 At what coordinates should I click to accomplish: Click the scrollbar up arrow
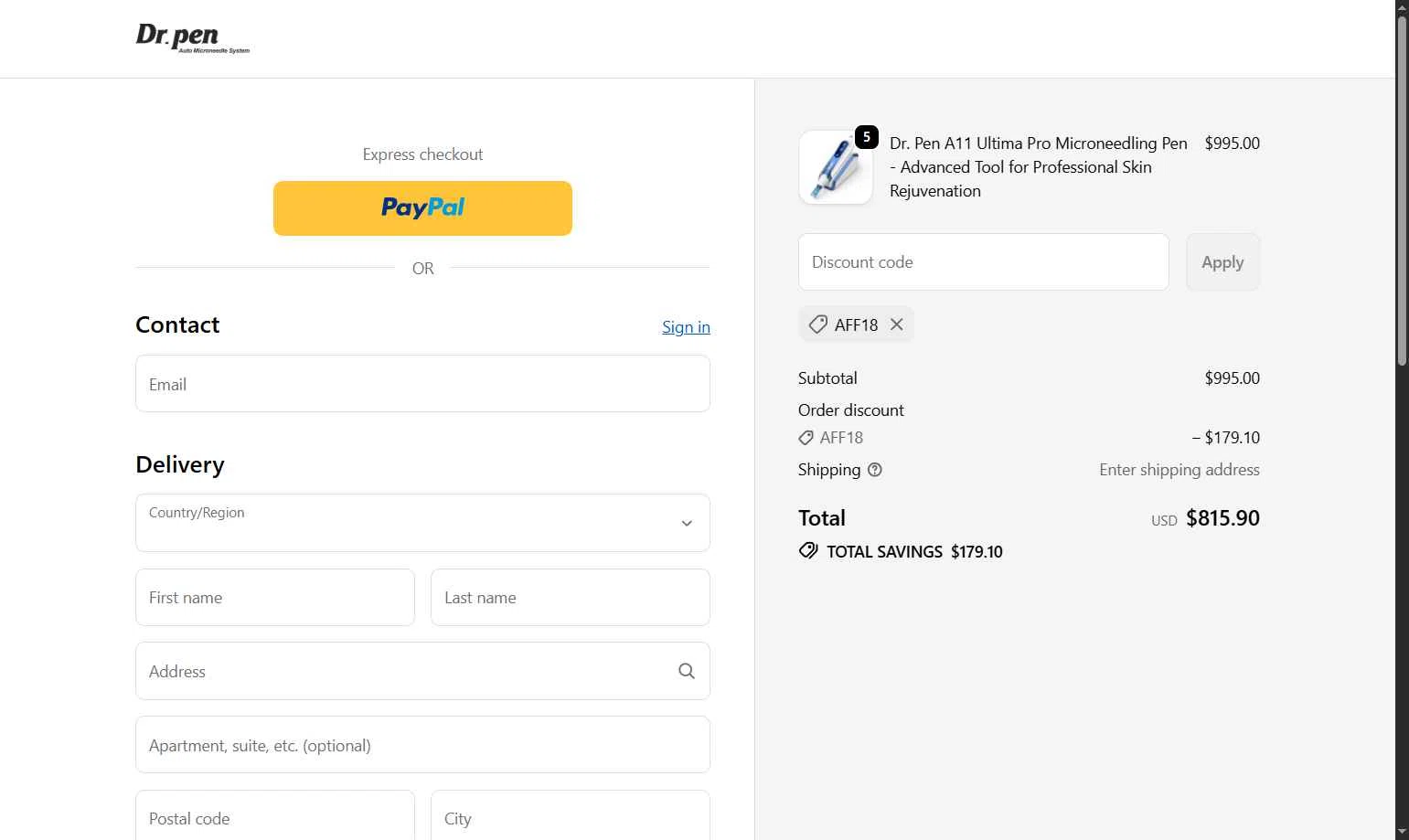(1402, 7)
